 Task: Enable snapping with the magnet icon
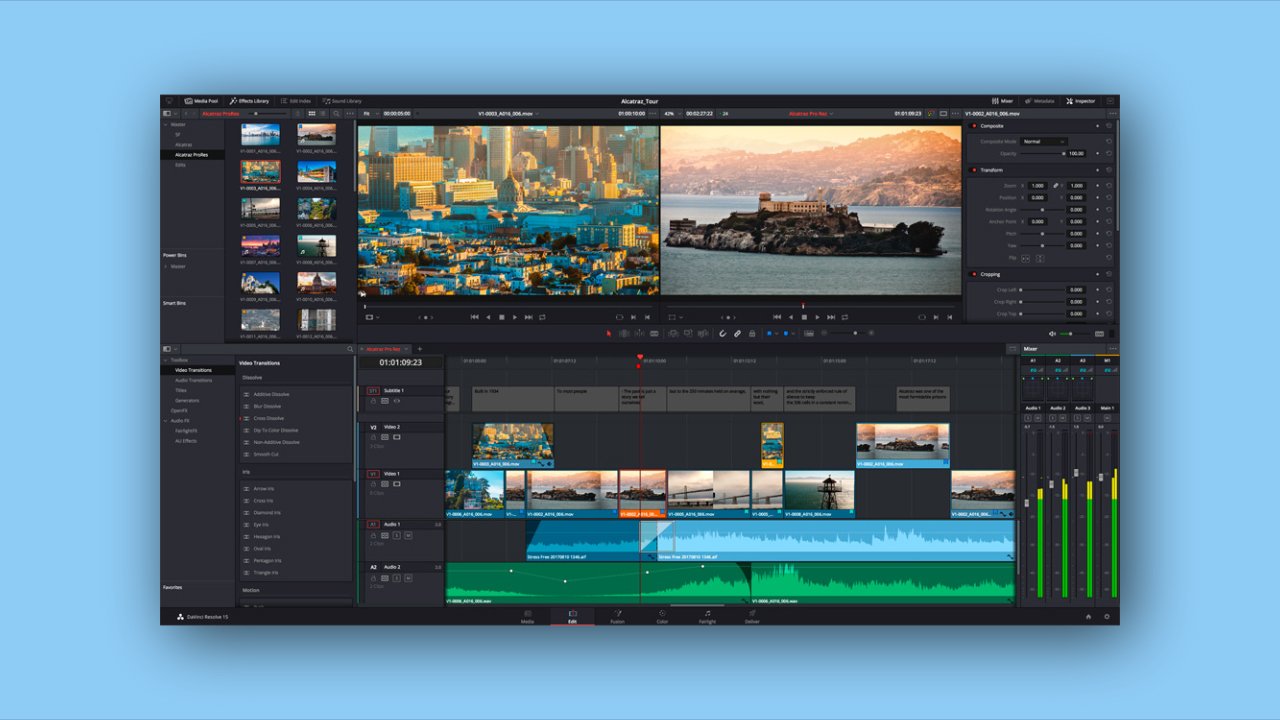coord(723,332)
